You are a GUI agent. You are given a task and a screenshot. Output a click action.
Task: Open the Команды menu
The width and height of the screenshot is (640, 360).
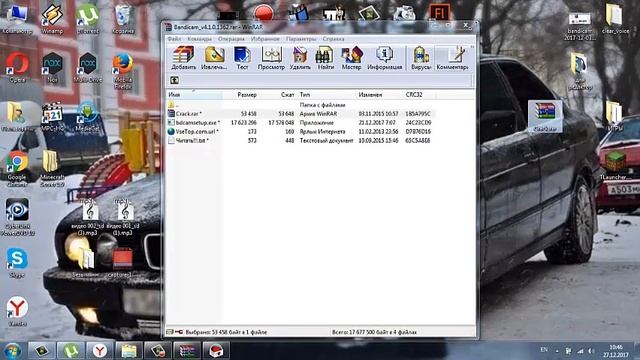[x=199, y=39]
